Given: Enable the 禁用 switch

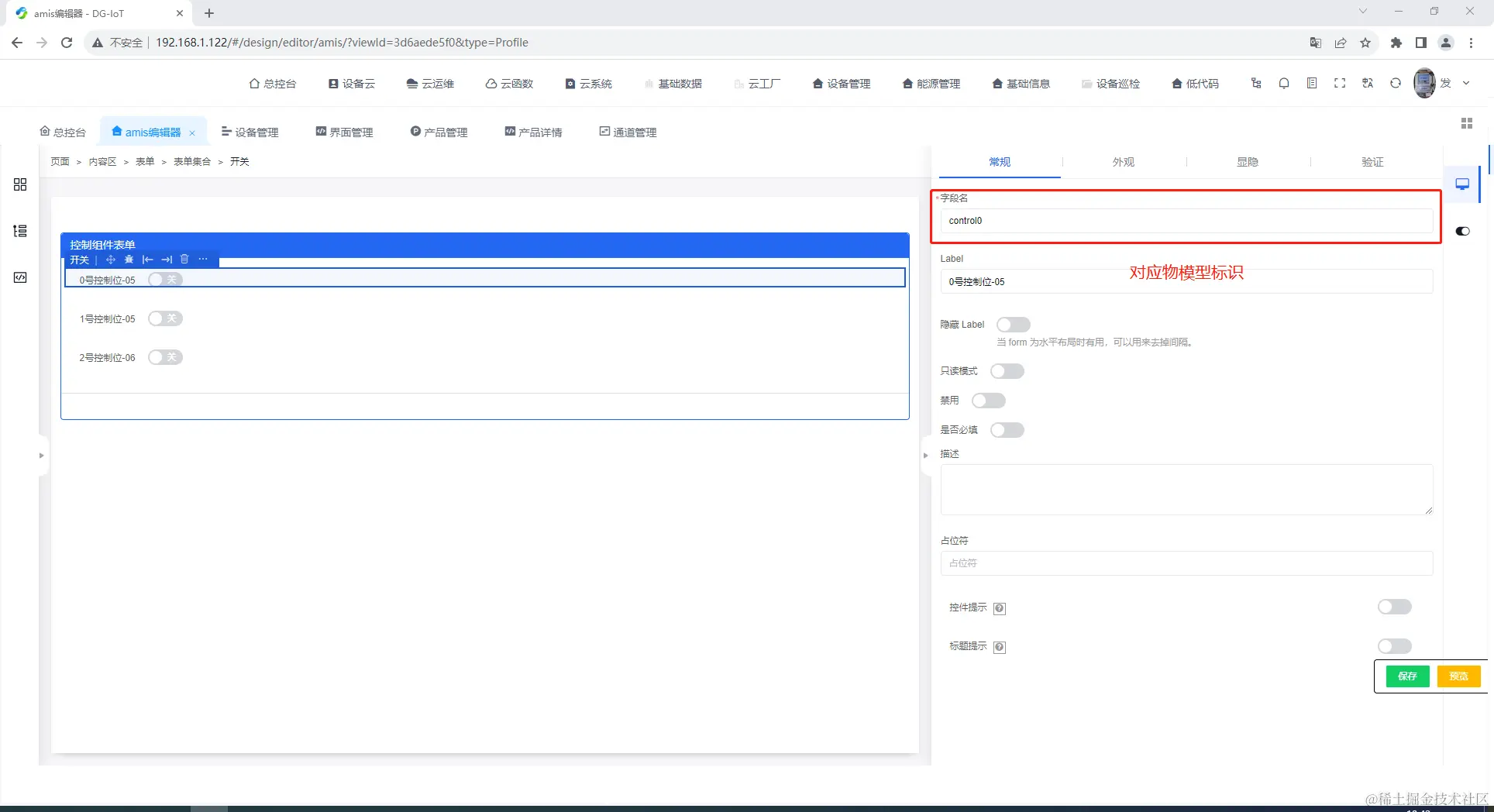Looking at the screenshot, I should pyautogui.click(x=989, y=401).
